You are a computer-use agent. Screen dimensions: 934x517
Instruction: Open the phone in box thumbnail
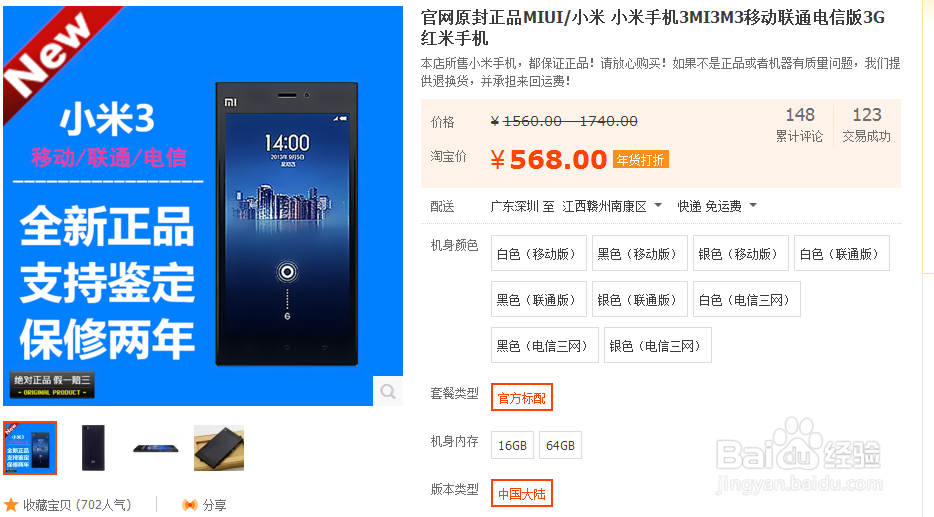coord(219,448)
